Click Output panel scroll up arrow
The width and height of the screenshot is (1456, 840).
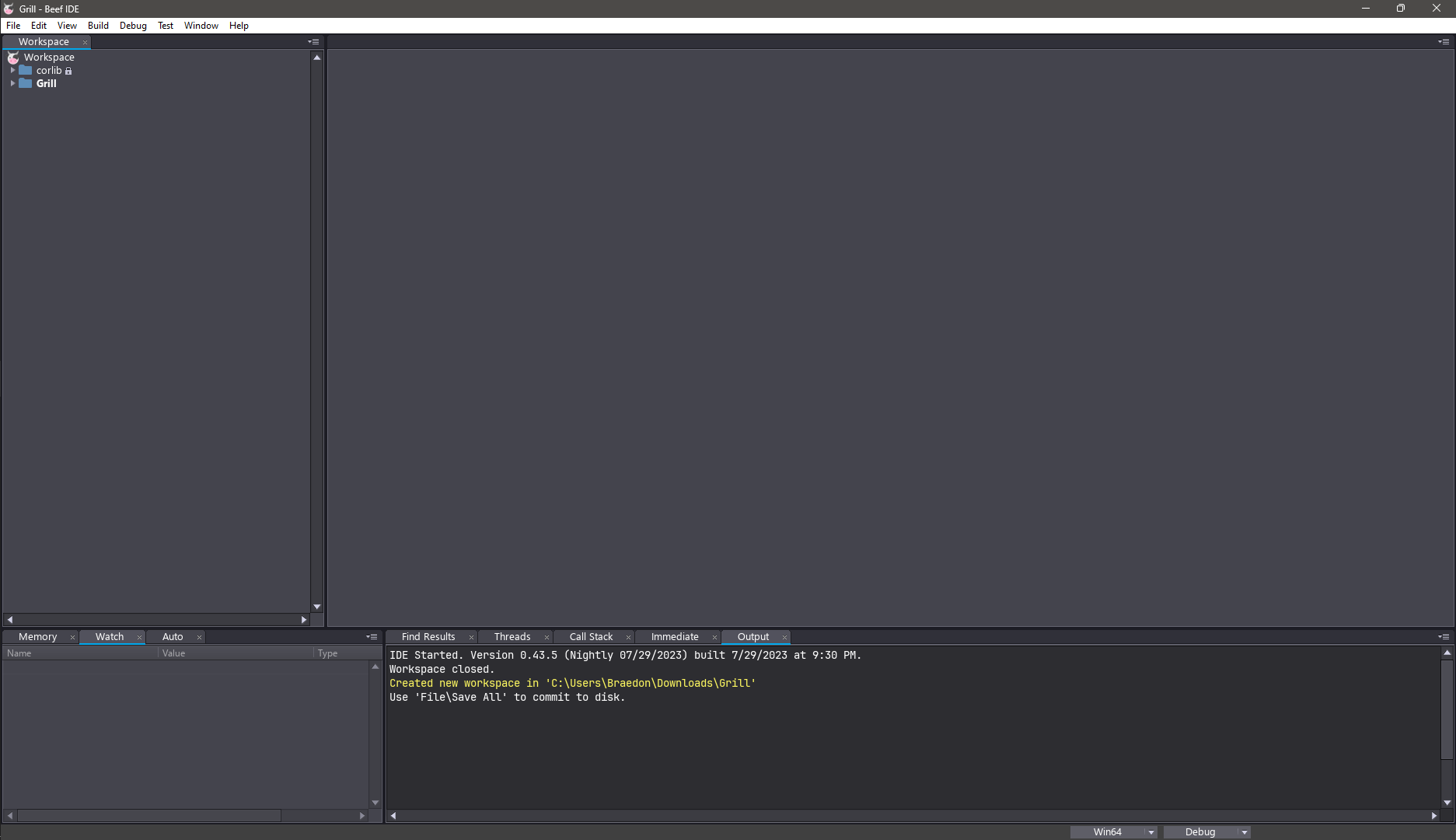tap(1447, 653)
